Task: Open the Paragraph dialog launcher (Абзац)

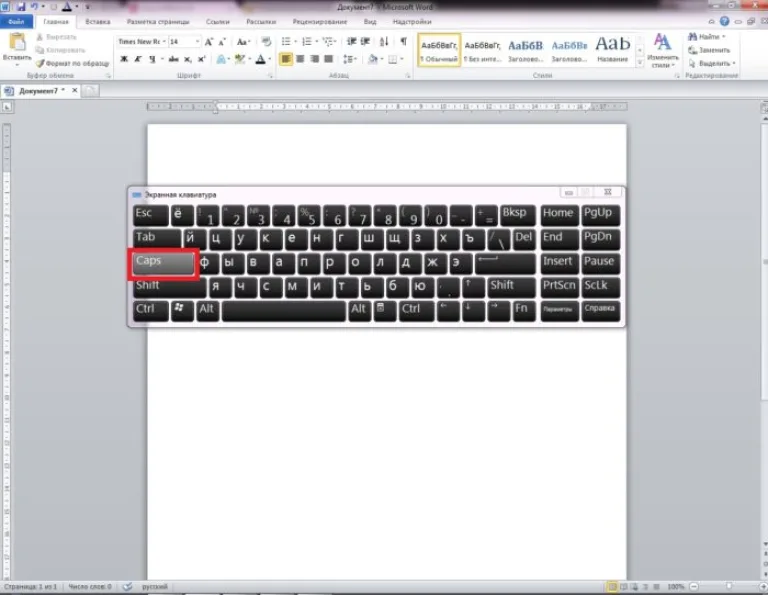Action: (x=408, y=76)
